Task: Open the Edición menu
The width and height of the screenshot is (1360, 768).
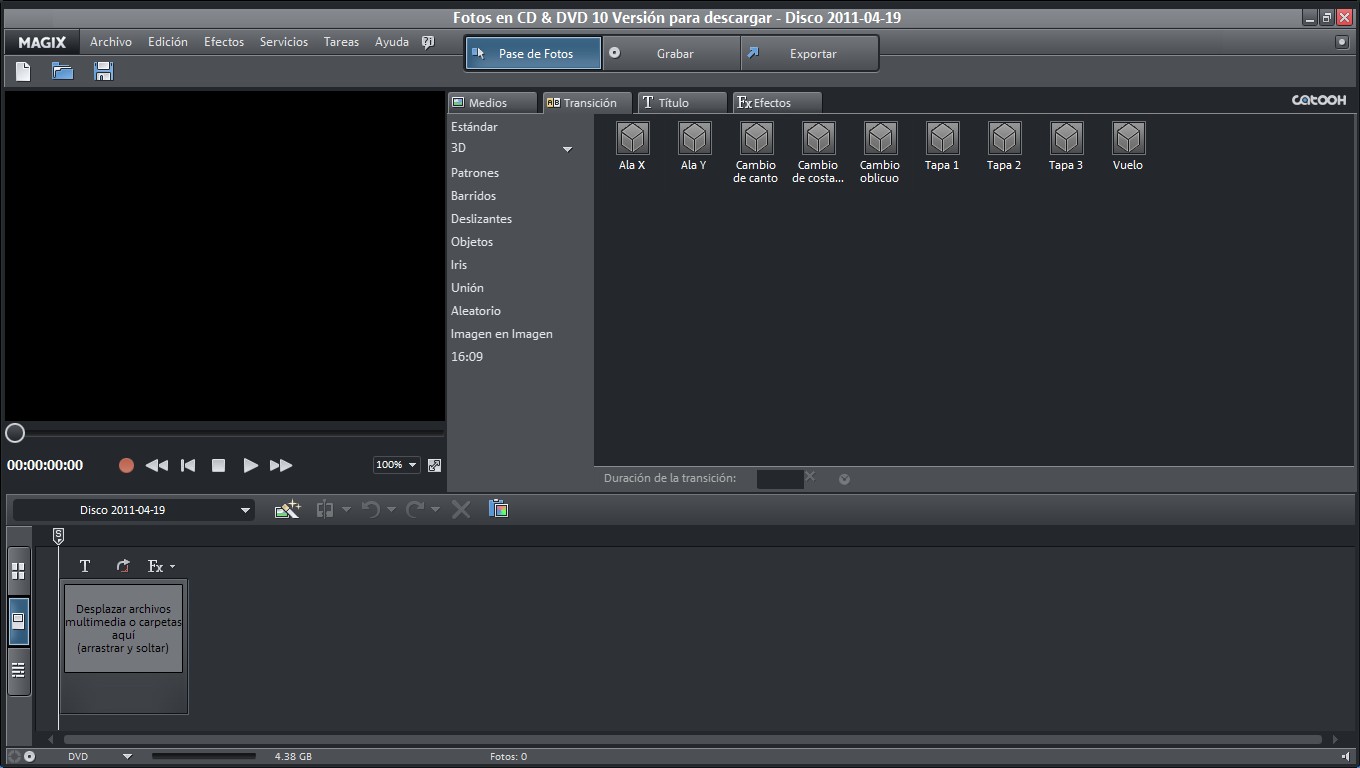Action: pyautogui.click(x=168, y=42)
